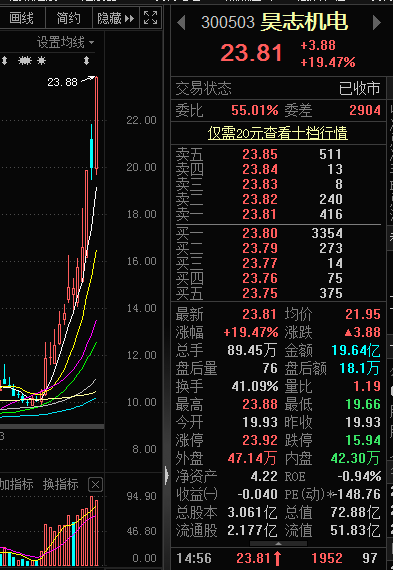
Task: Go to previous stock with left arrow
Action: 181,23
